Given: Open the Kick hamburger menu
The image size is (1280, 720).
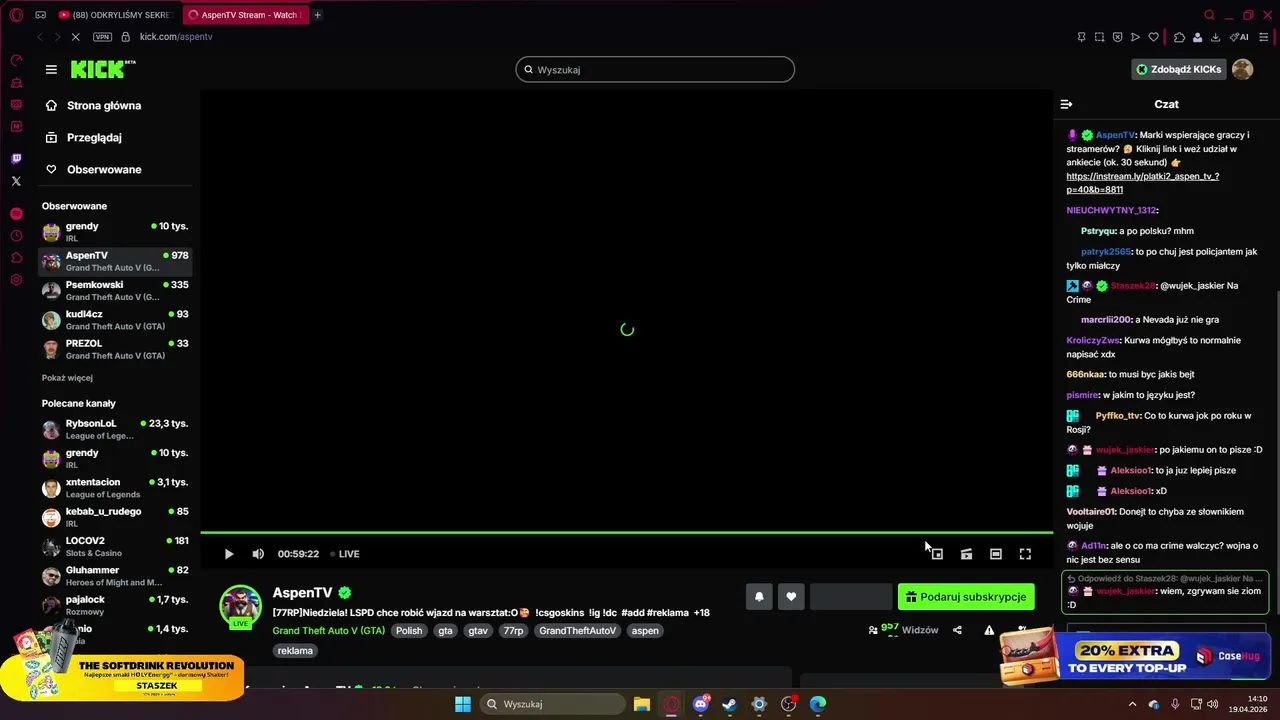Looking at the screenshot, I should pyautogui.click(x=51, y=69).
